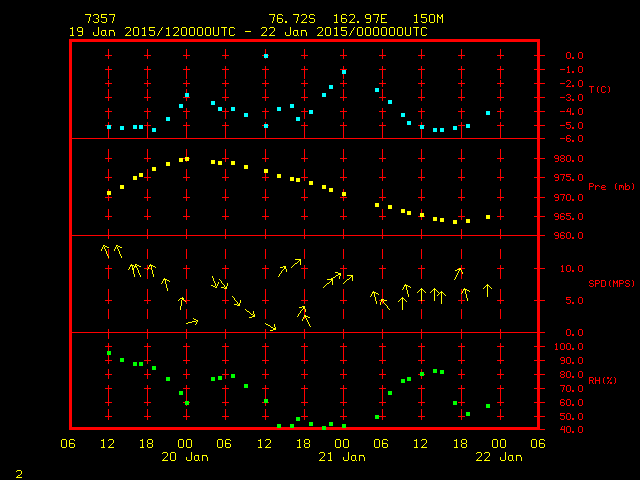Click the page number 2 at bottom left
The width and height of the screenshot is (640, 480).
[18, 470]
